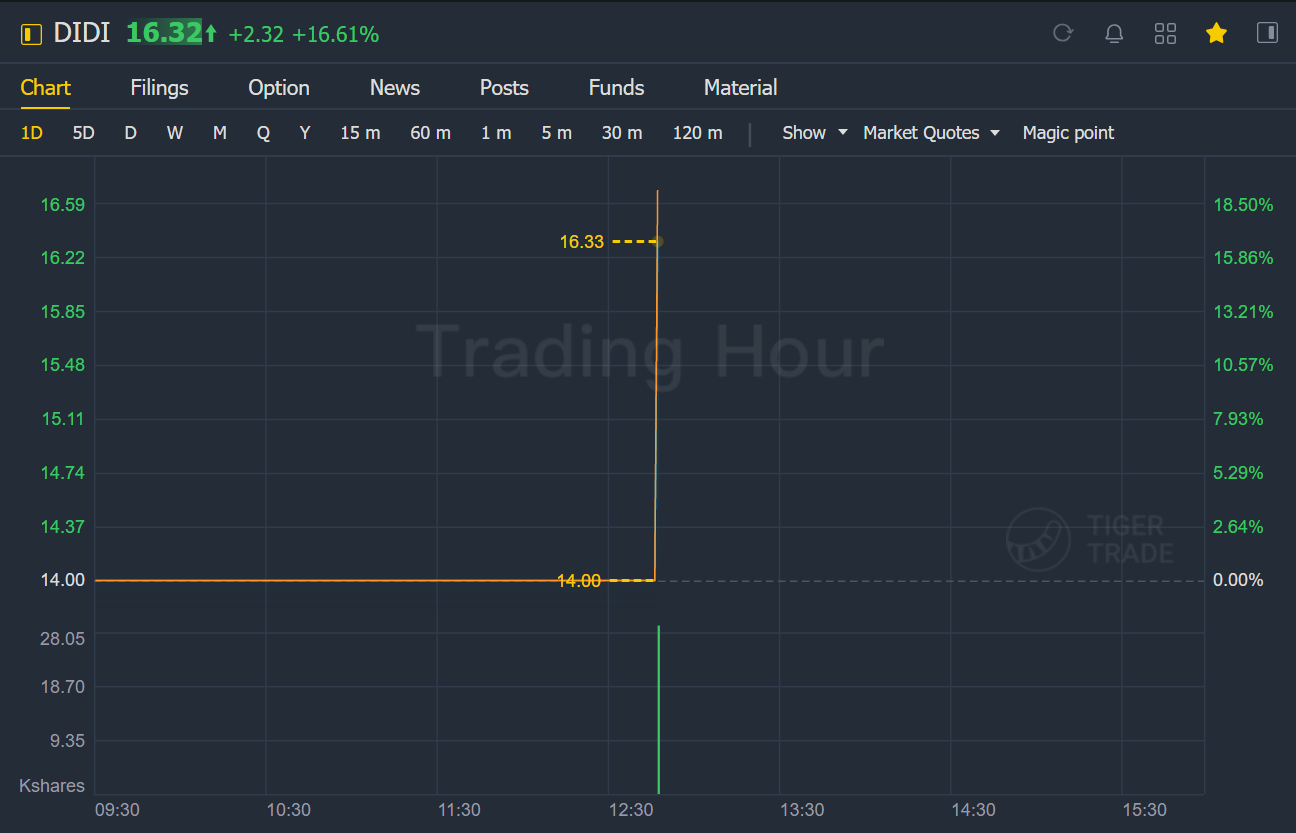Screen dimensions: 1296x833
Task: Click the 16.59 price axis label
Action: click(x=63, y=205)
